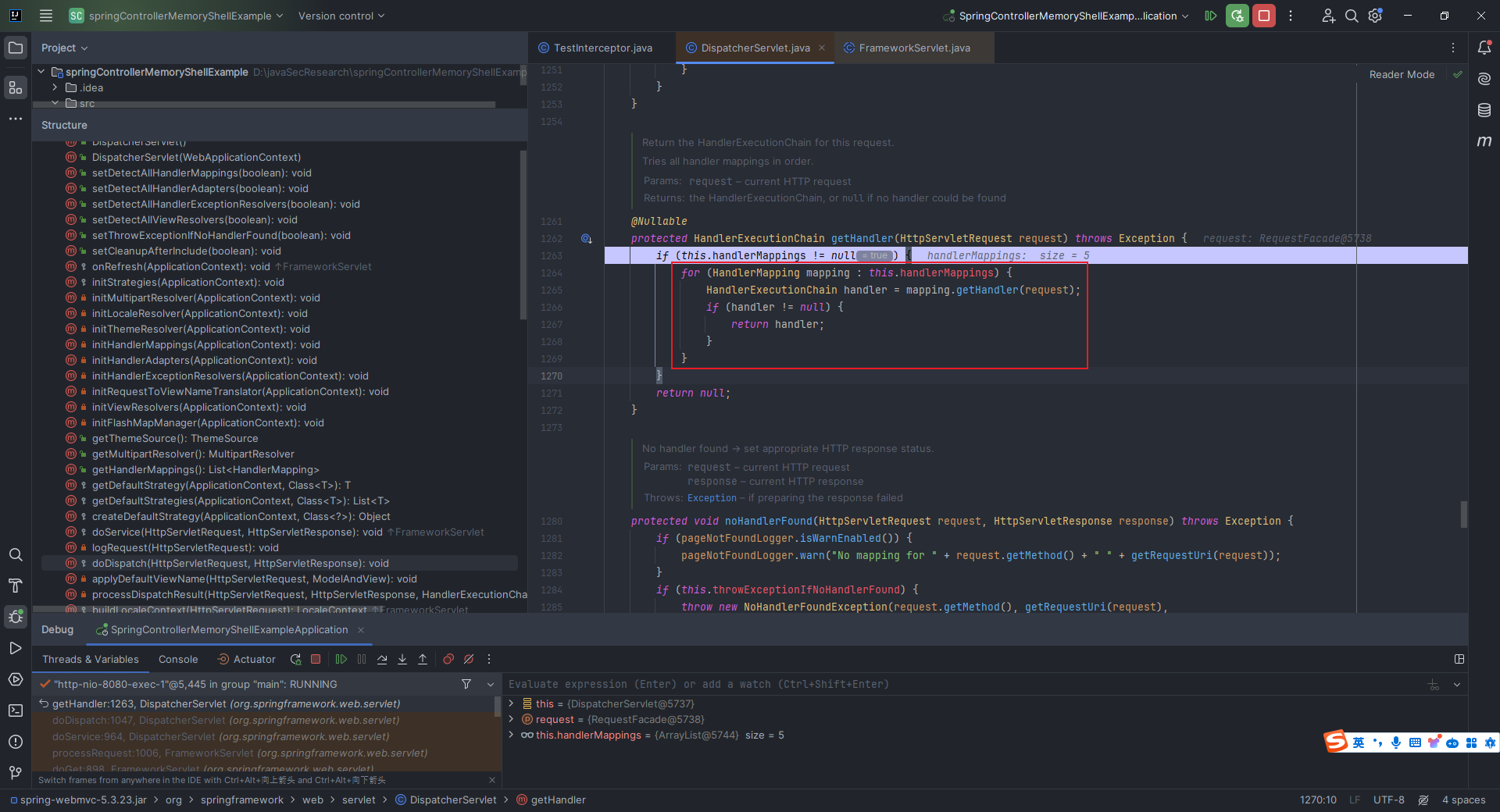Image resolution: width=1500 pixels, height=812 pixels.
Task: Click the Code With Me user icon
Action: click(1328, 16)
